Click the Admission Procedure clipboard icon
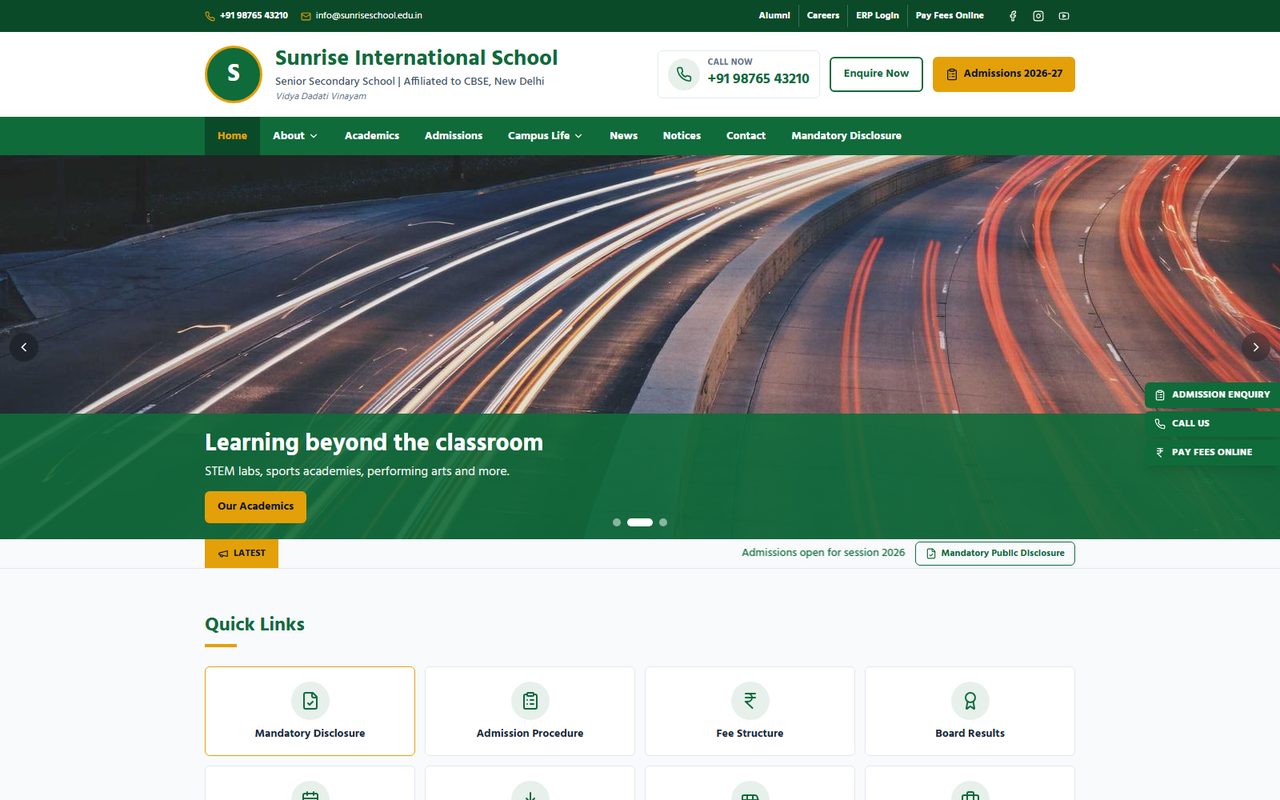 pos(530,701)
